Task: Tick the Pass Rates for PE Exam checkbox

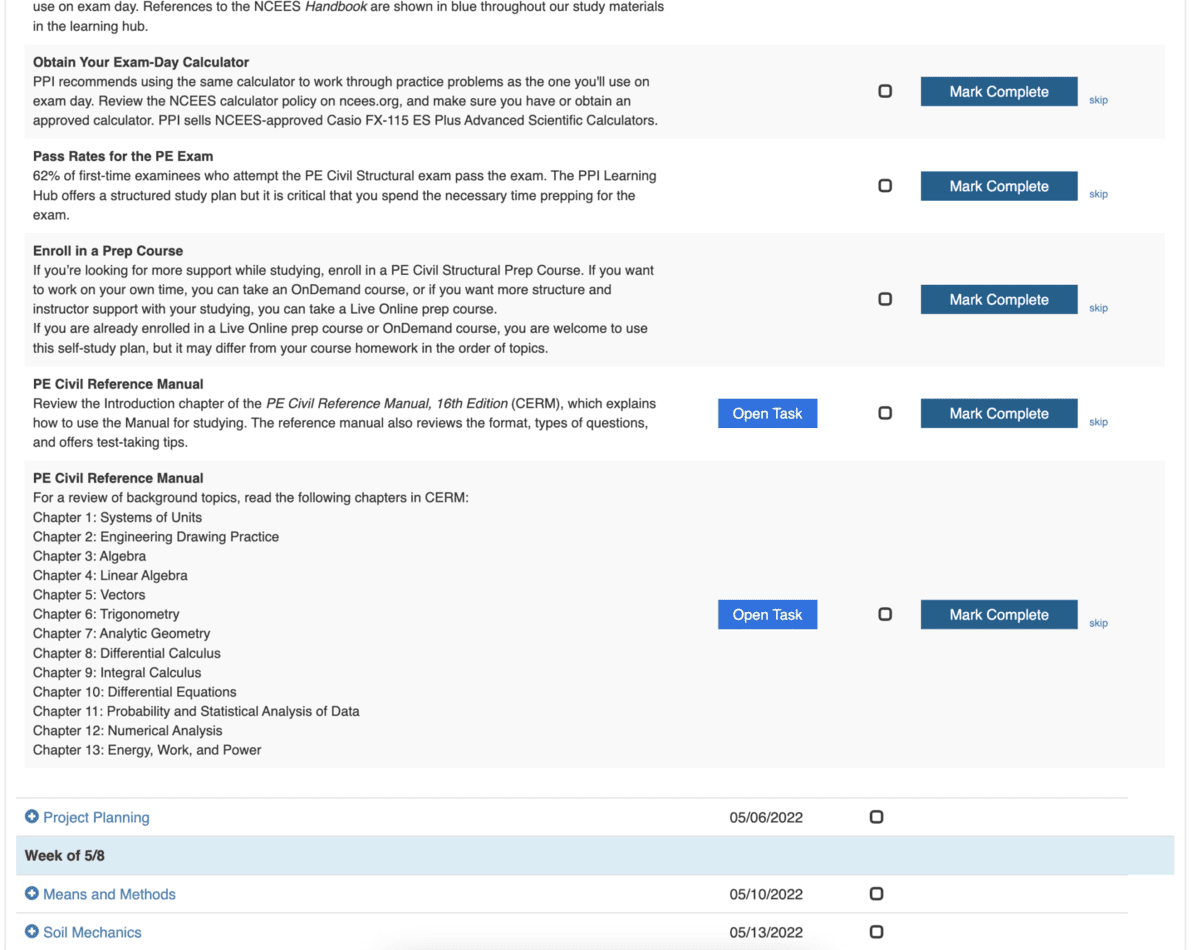Action: 885,186
